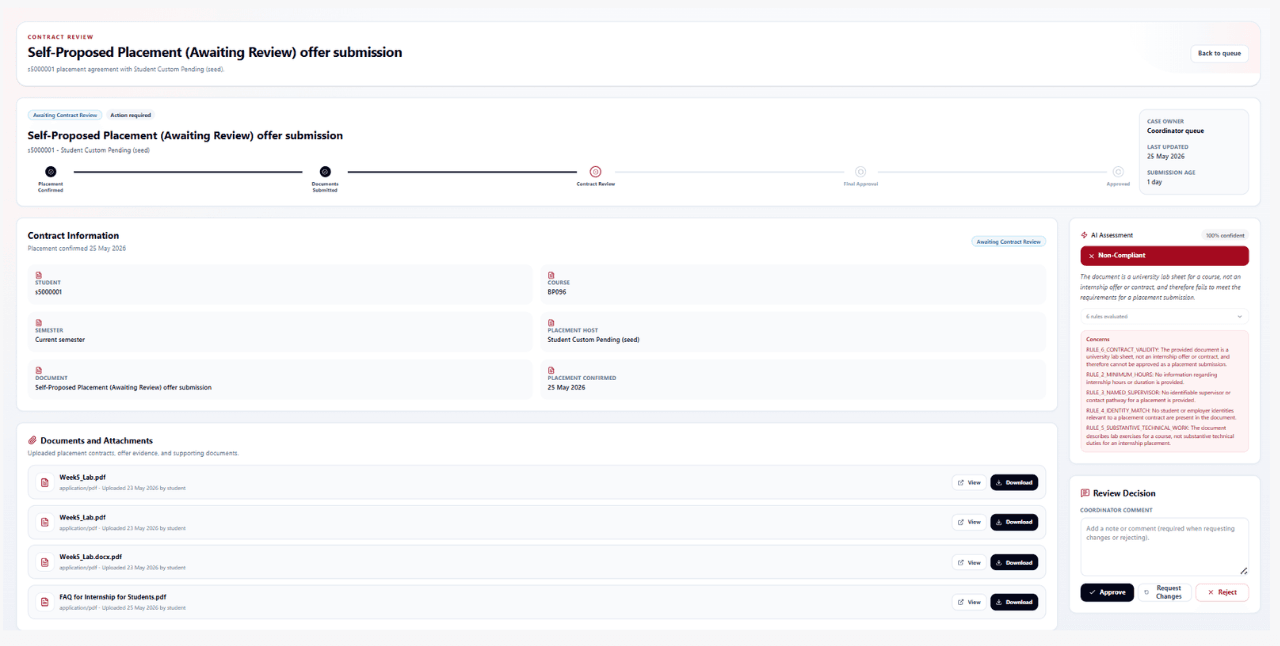The height and width of the screenshot is (646, 1280).
Task: Click the Current semester value
Action: pos(60,339)
